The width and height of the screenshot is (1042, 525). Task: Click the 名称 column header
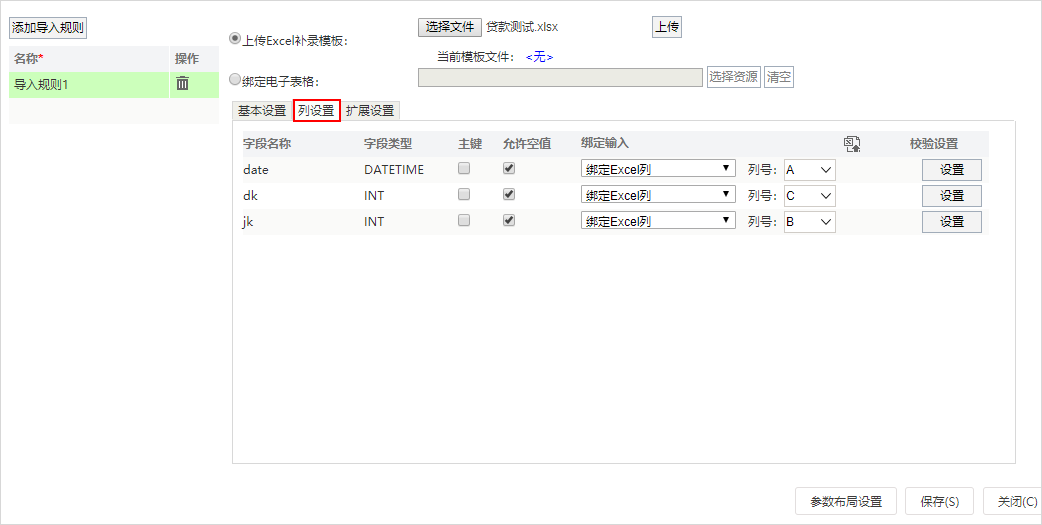click(29, 58)
